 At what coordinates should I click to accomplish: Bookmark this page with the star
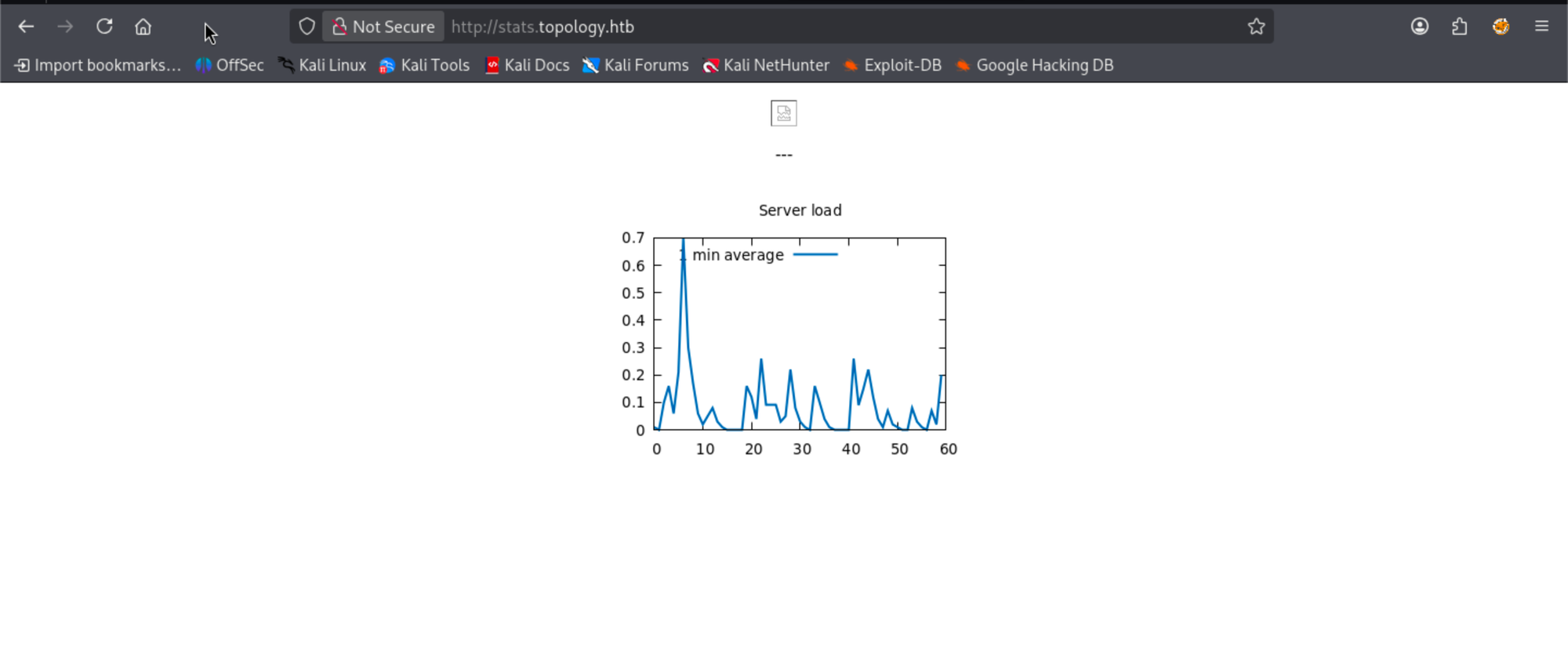pos(1256,27)
